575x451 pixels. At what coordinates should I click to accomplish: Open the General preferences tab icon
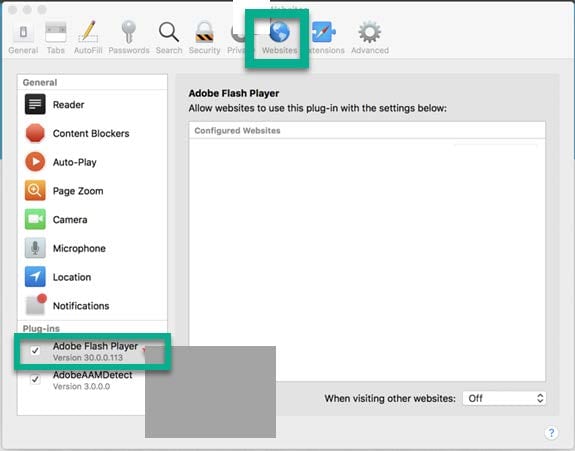pyautogui.click(x=23, y=32)
